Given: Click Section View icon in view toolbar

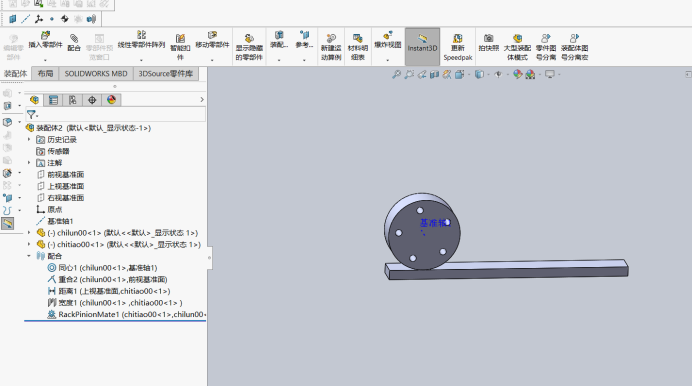Looking at the screenshot, I should click(434, 74).
